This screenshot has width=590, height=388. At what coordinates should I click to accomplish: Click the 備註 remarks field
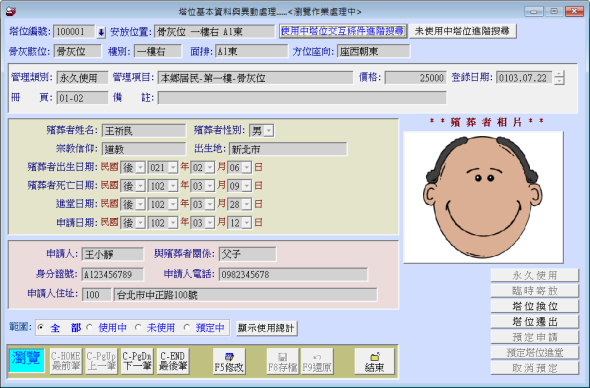coord(302,98)
